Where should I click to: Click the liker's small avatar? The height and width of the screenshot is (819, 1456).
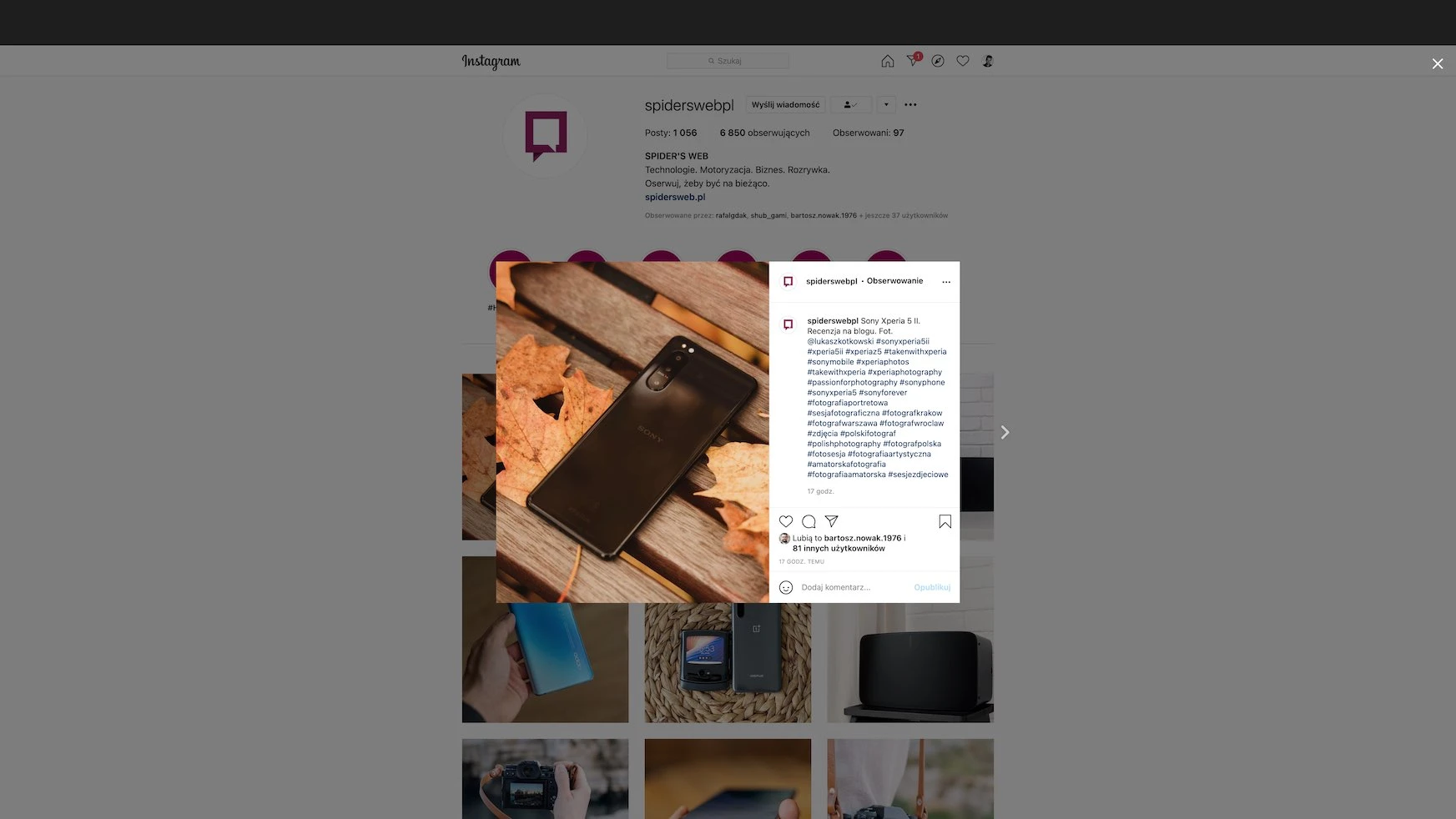coord(784,539)
